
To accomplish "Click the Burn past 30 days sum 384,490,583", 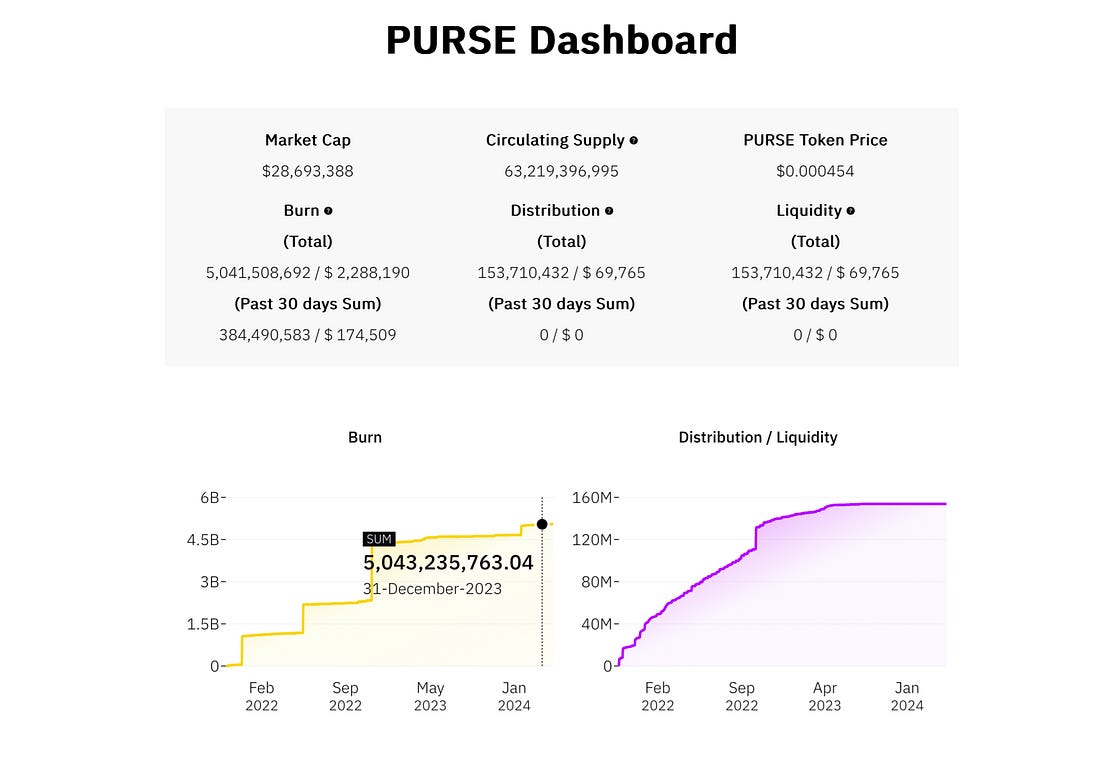I will point(264,335).
